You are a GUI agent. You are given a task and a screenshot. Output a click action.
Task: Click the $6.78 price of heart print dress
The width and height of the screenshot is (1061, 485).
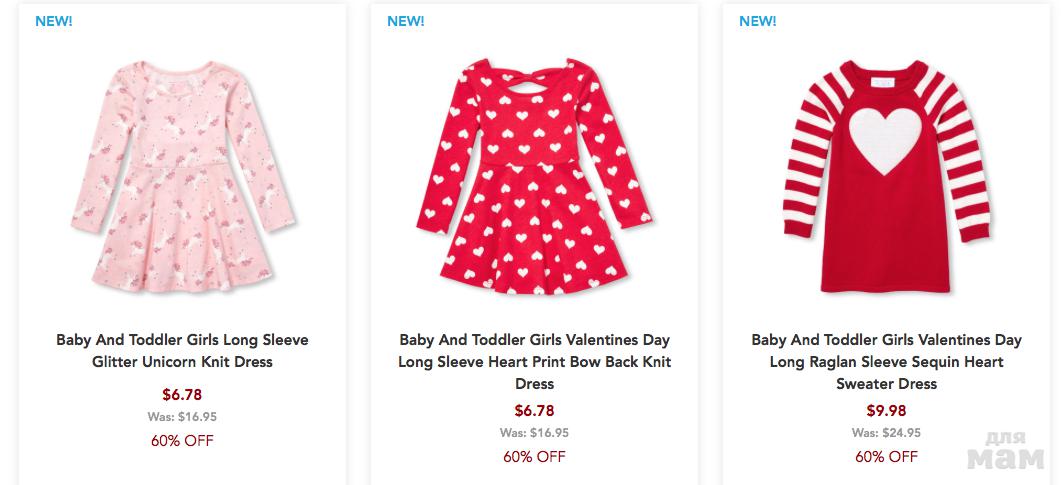click(534, 411)
